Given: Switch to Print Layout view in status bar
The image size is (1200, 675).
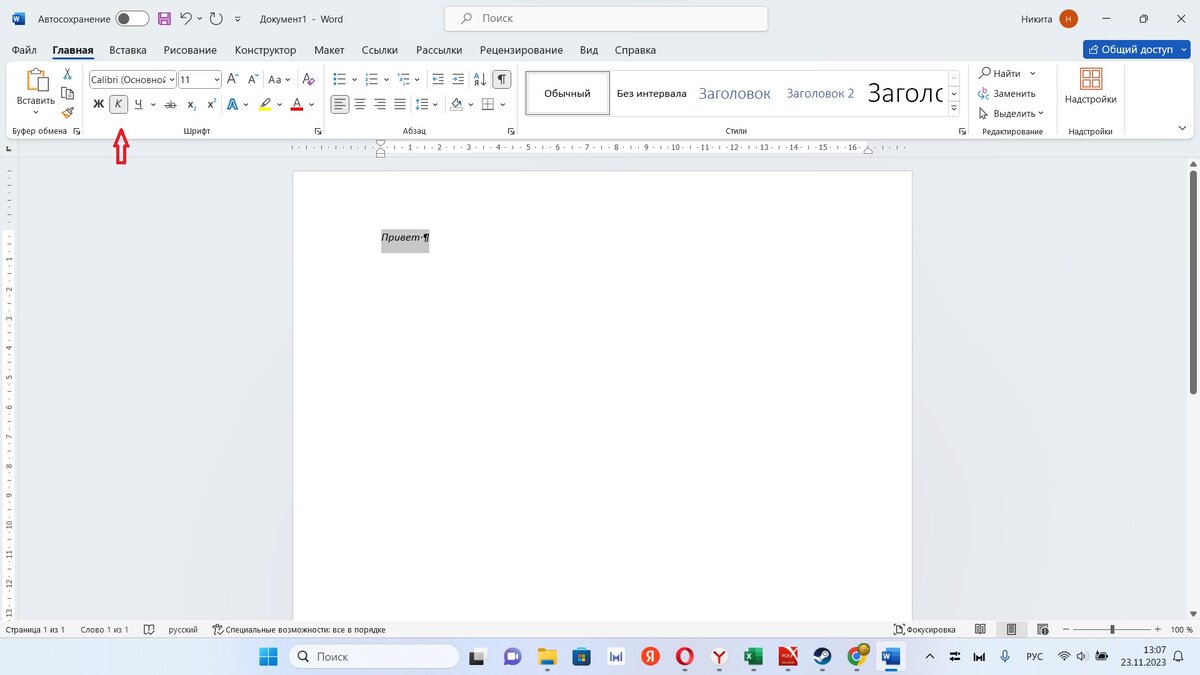Looking at the screenshot, I should (1012, 629).
